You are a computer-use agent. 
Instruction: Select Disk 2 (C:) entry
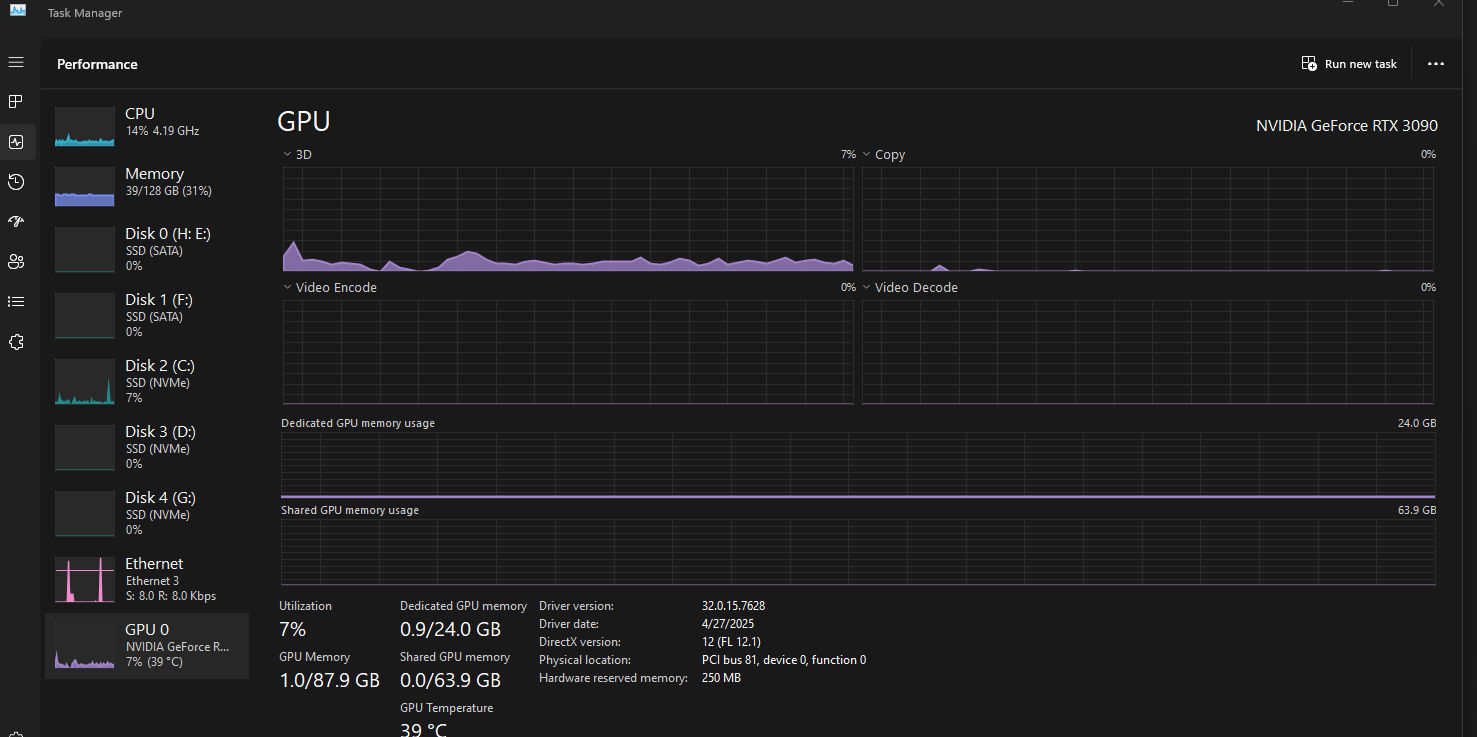tap(147, 382)
